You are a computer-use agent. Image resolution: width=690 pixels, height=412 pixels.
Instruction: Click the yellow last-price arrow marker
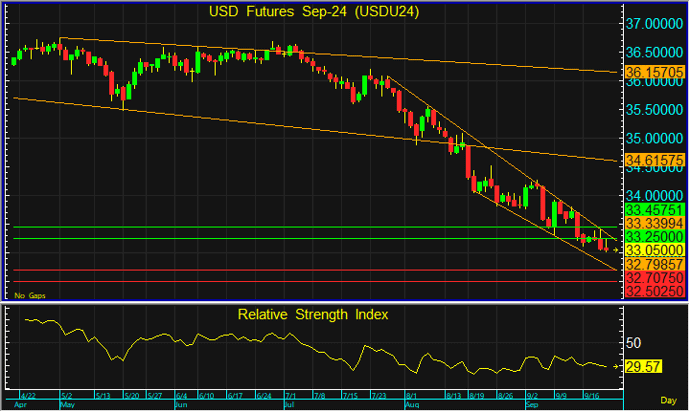pyautogui.click(x=614, y=249)
